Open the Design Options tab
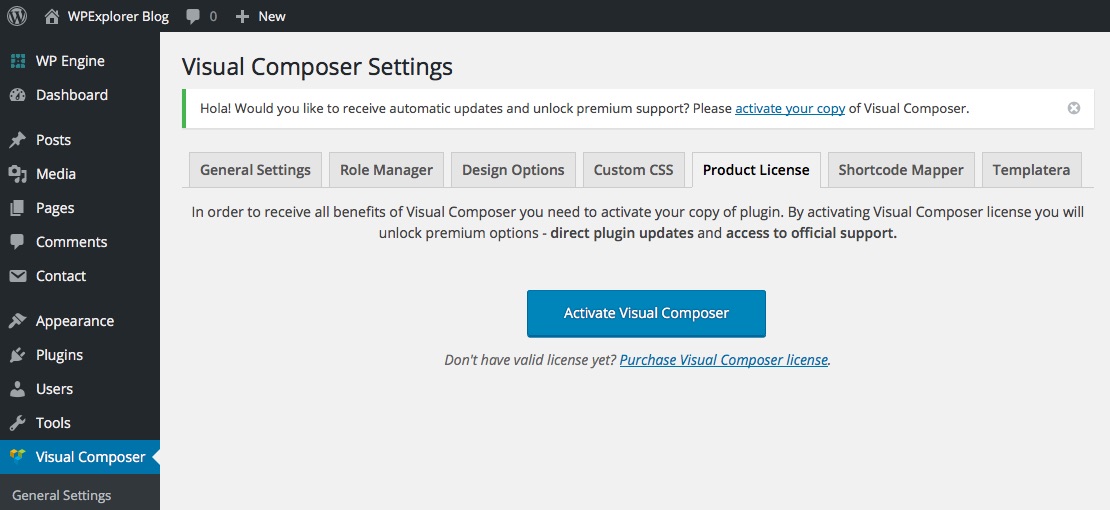The width and height of the screenshot is (1110, 510). click(513, 170)
